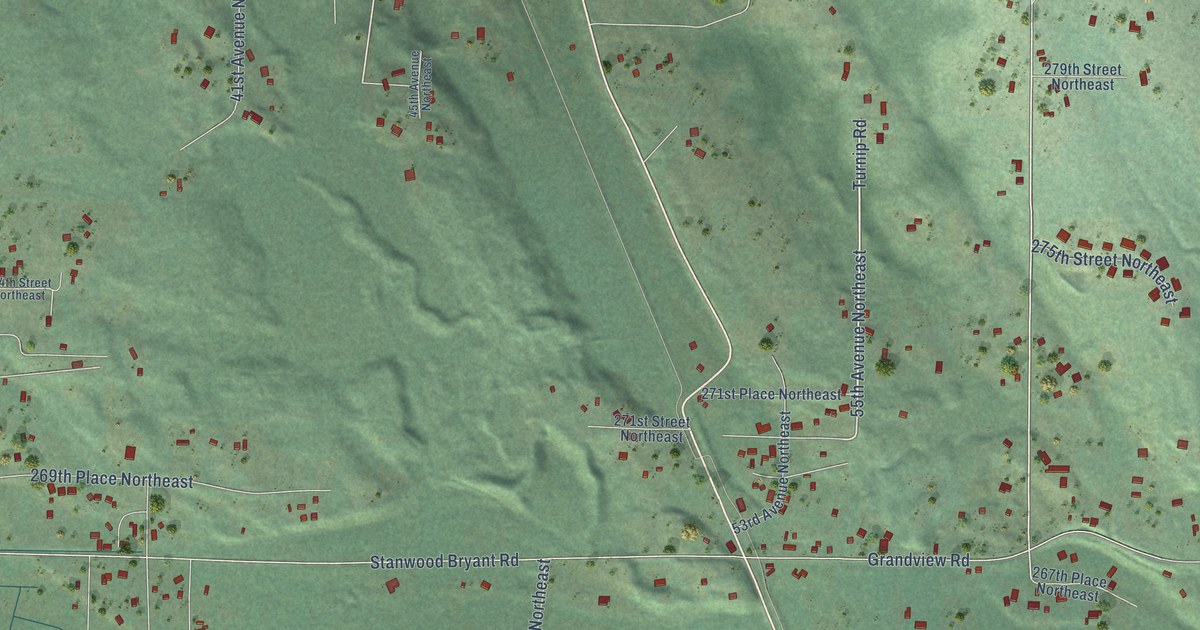Viewport: 1200px width, 630px height.
Task: Select the 271st Street Northeast label
Action: (x=652, y=429)
